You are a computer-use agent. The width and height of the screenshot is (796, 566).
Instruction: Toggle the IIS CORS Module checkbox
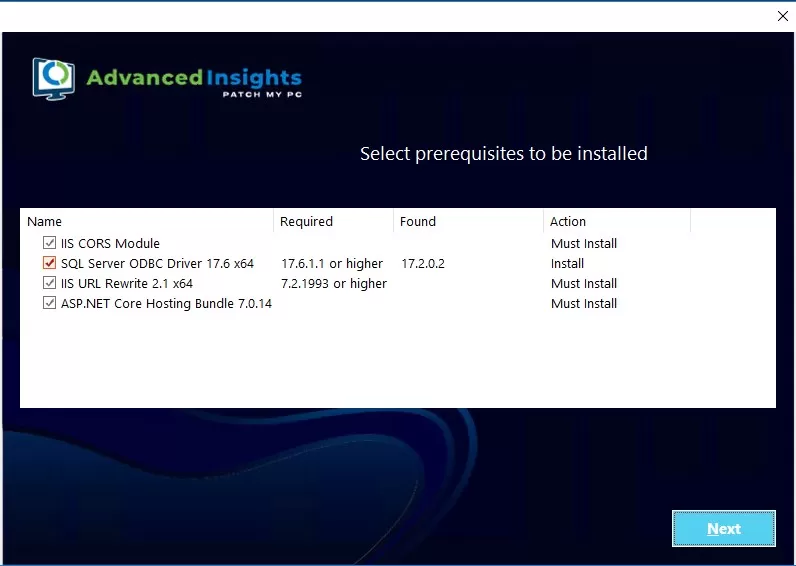(x=49, y=243)
